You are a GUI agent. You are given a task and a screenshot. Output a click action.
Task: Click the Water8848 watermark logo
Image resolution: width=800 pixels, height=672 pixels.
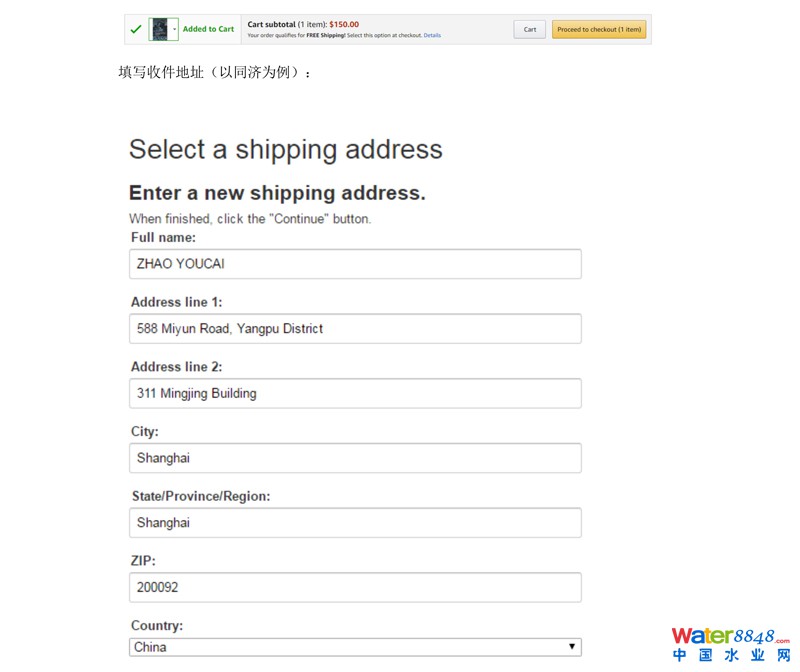point(730,636)
